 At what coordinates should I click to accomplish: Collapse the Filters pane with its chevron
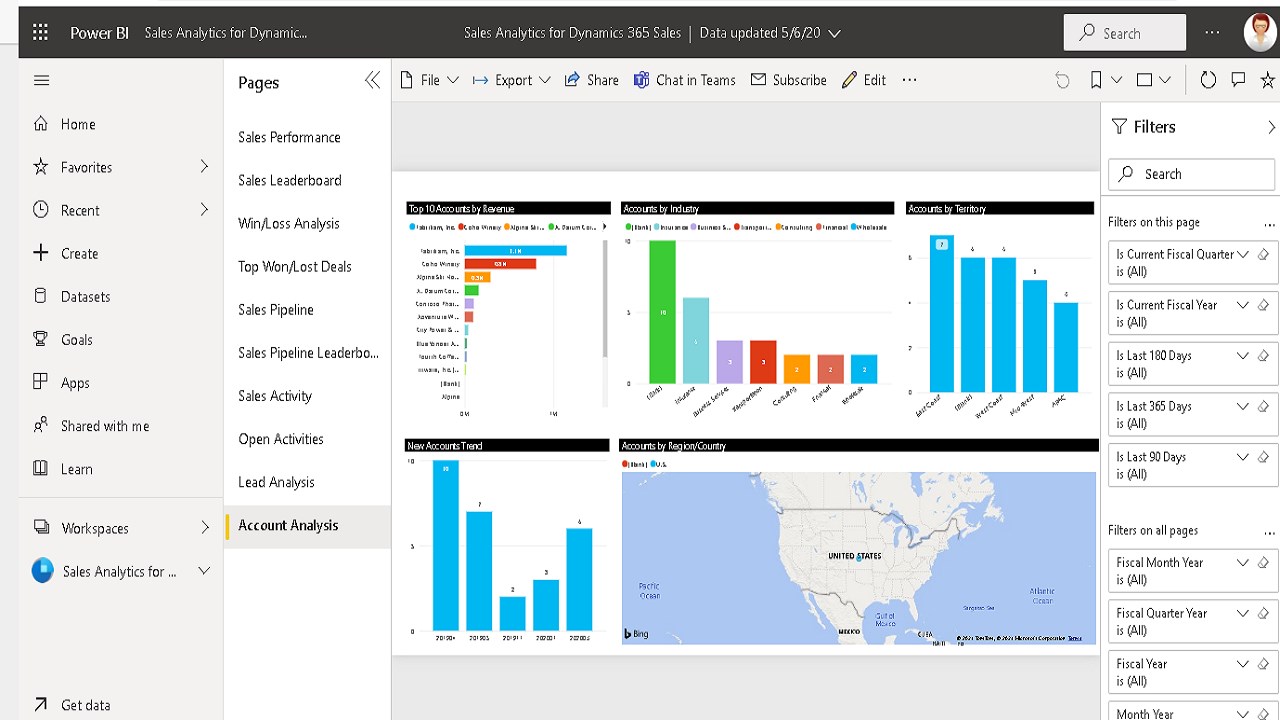pyautogui.click(x=1271, y=127)
